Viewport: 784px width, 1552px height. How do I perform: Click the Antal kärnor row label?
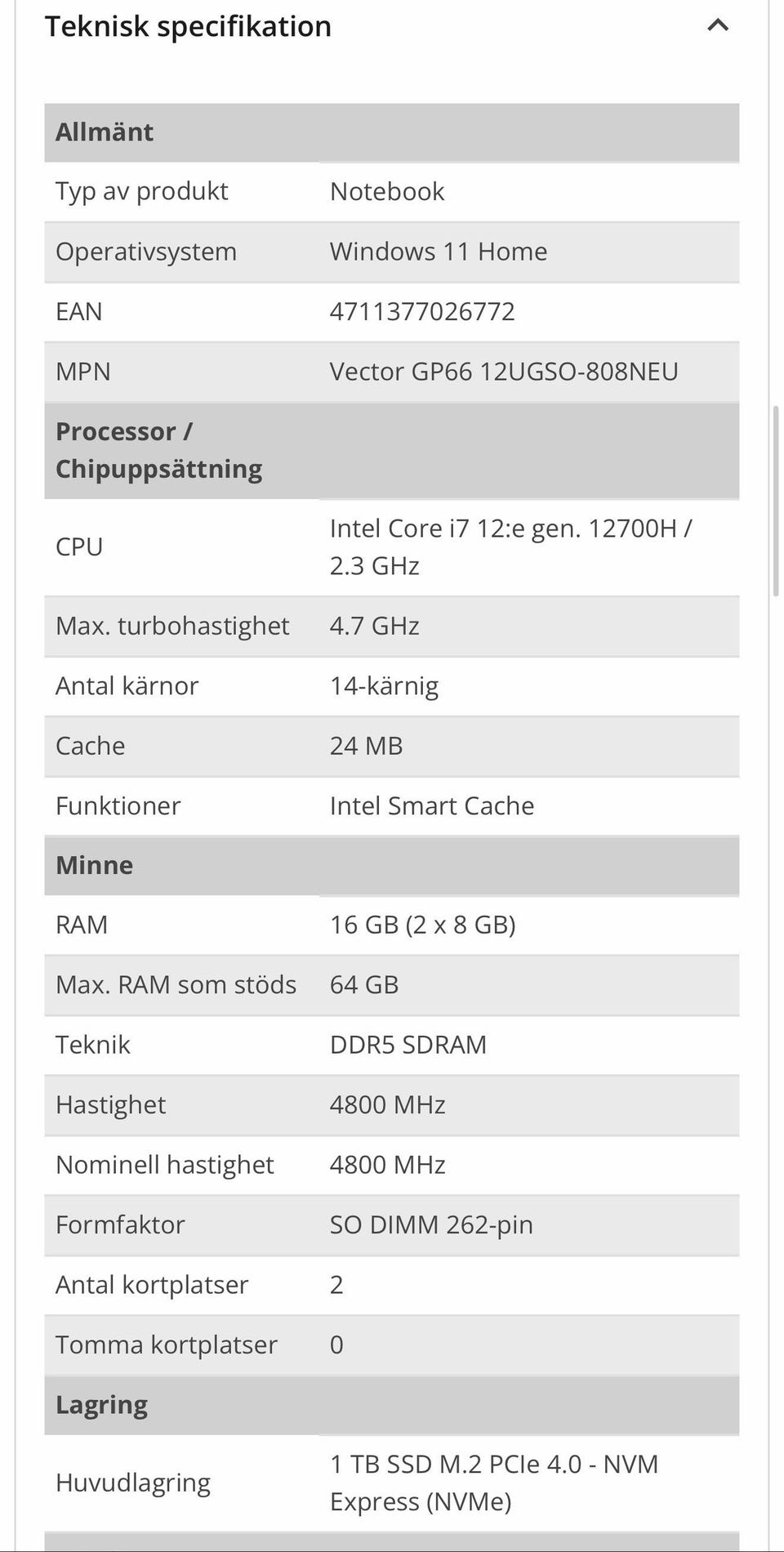point(127,686)
